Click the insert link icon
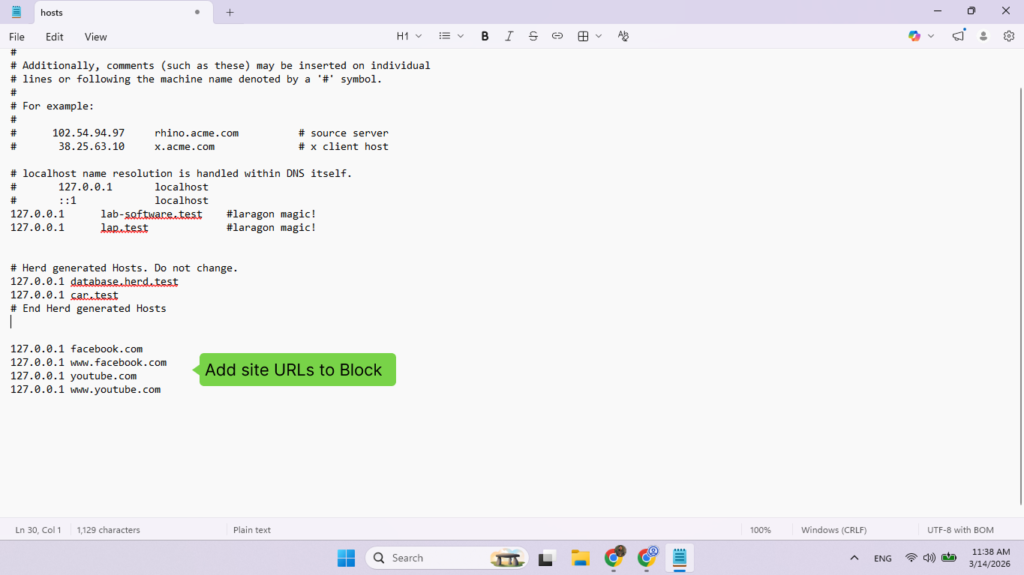Image resolution: width=1024 pixels, height=575 pixels. [557, 36]
